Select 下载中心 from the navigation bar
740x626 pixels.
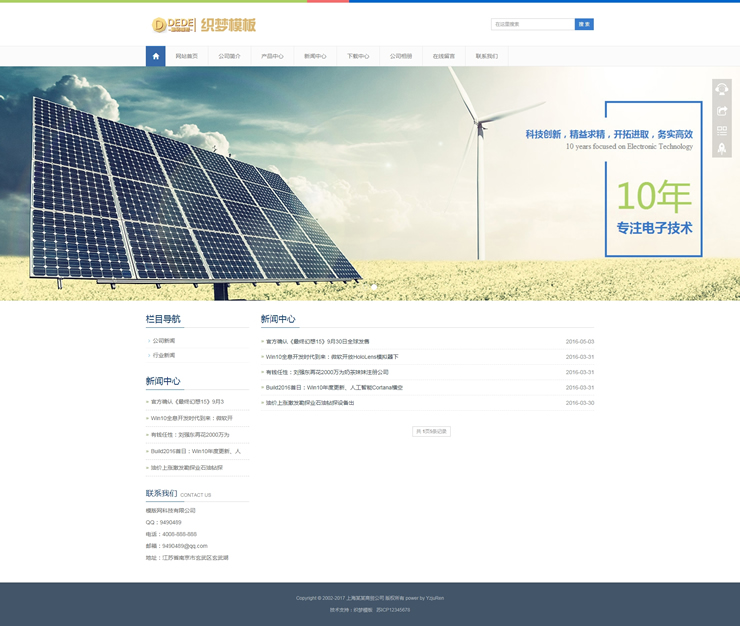(x=358, y=56)
